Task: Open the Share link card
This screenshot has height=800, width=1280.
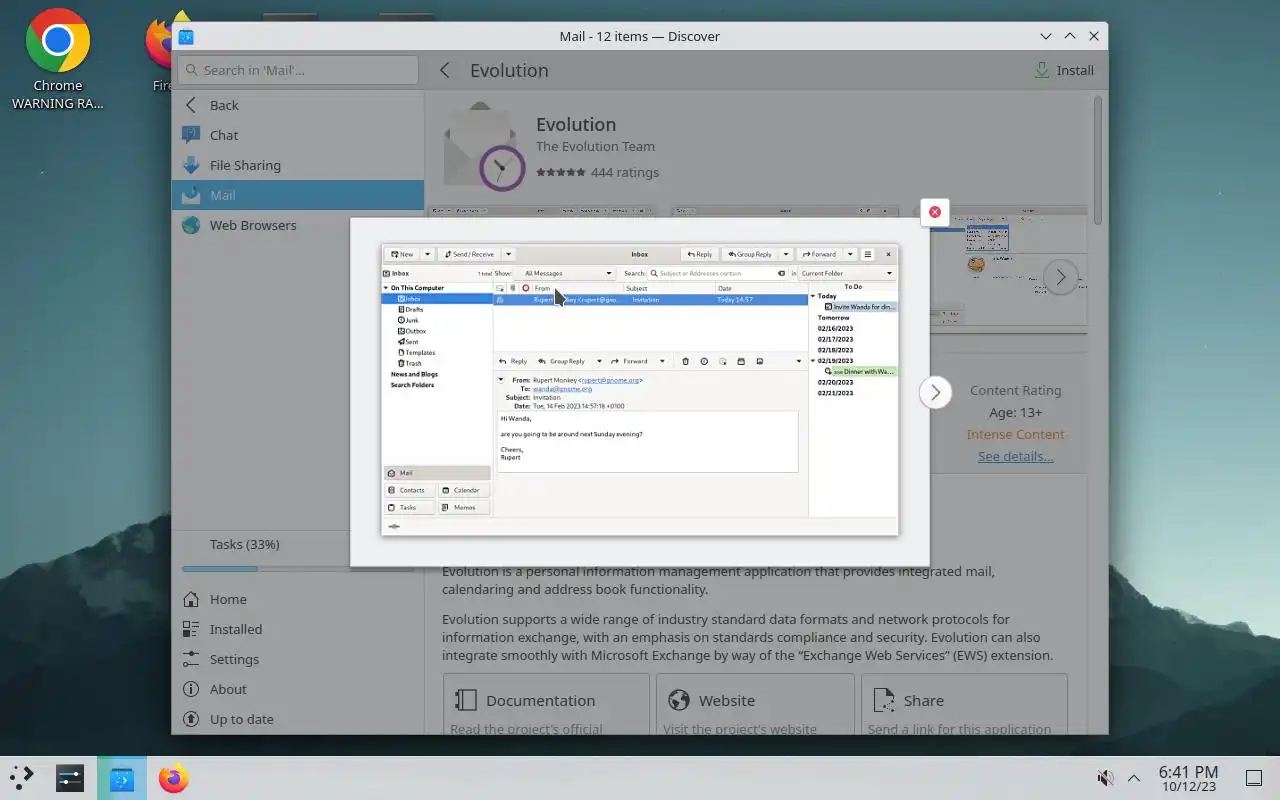Action: tap(964, 705)
